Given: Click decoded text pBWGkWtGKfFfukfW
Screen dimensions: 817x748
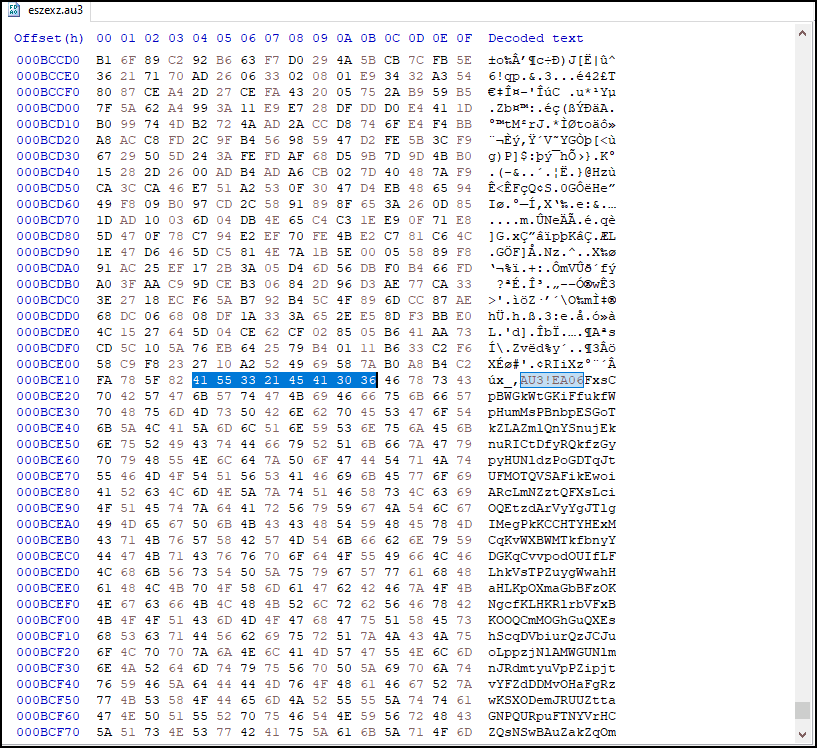Looking at the screenshot, I should [x=552, y=396].
